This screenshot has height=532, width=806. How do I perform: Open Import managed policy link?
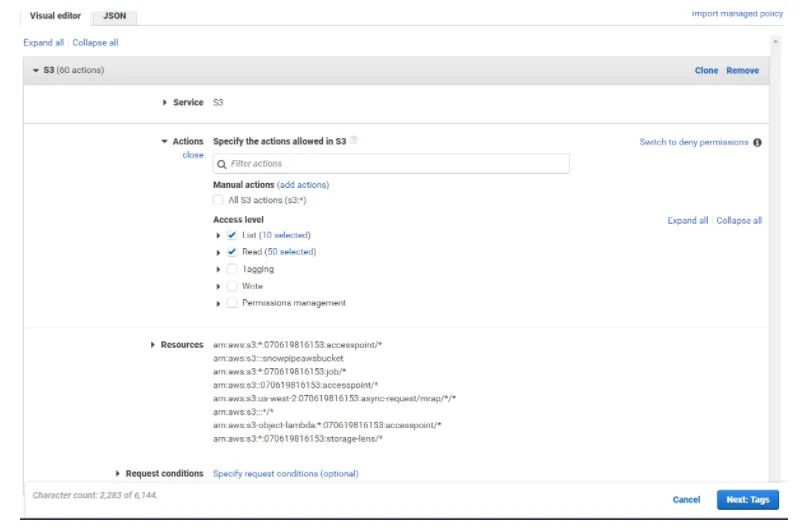click(737, 13)
